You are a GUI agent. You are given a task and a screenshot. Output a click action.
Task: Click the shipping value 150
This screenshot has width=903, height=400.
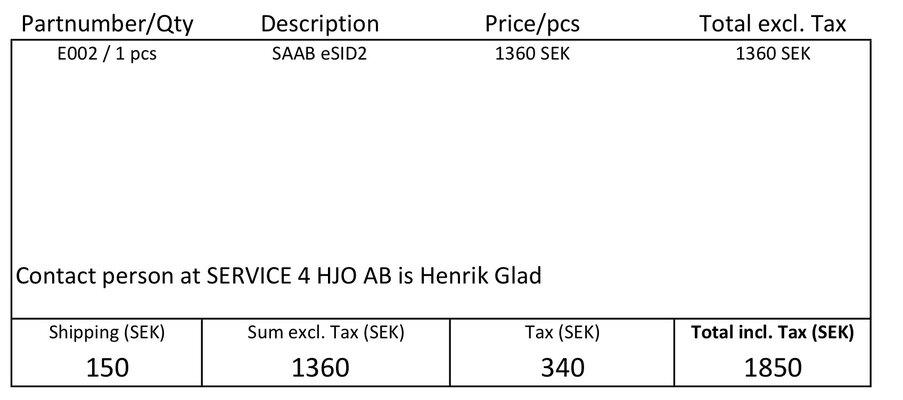click(107, 368)
